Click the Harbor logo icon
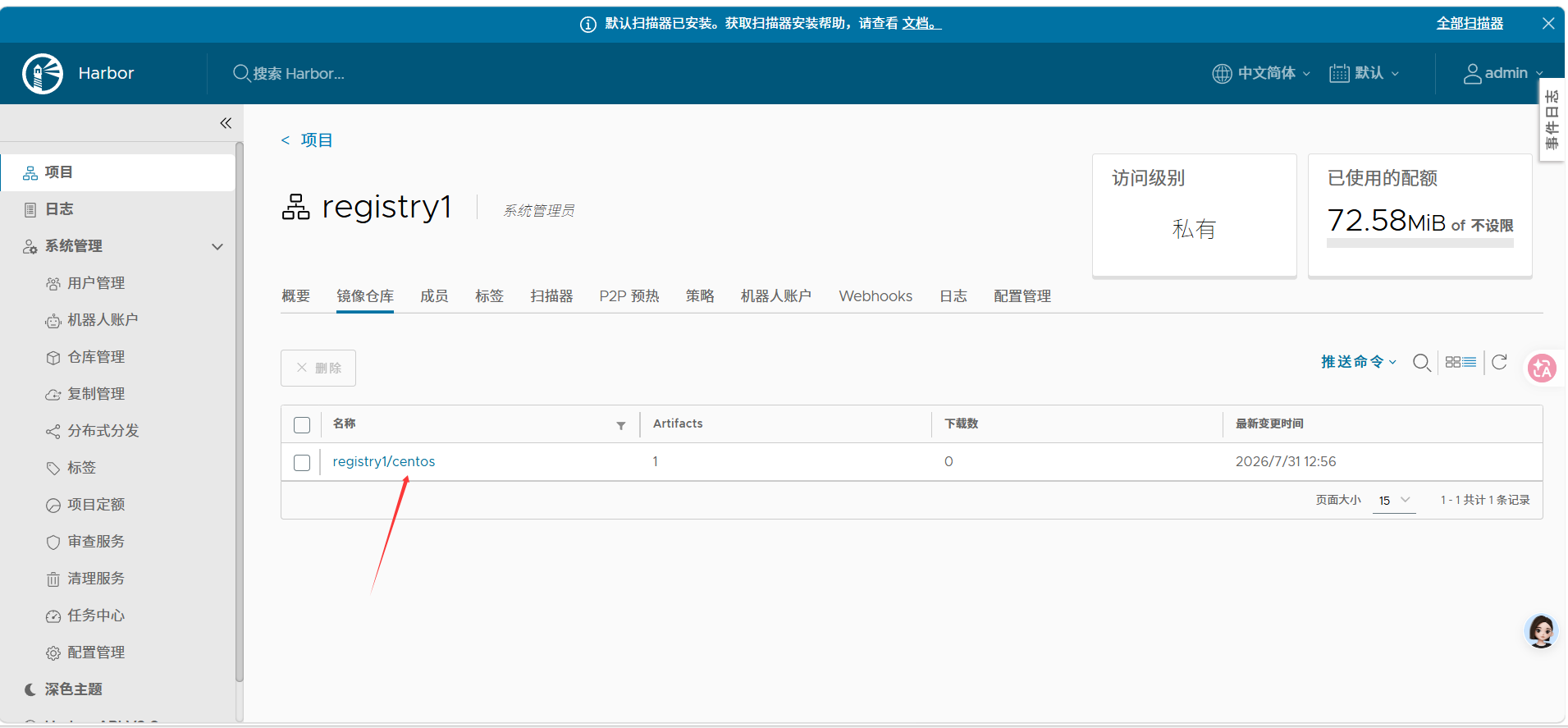Screen dimensions: 1568x728 tap(43, 73)
